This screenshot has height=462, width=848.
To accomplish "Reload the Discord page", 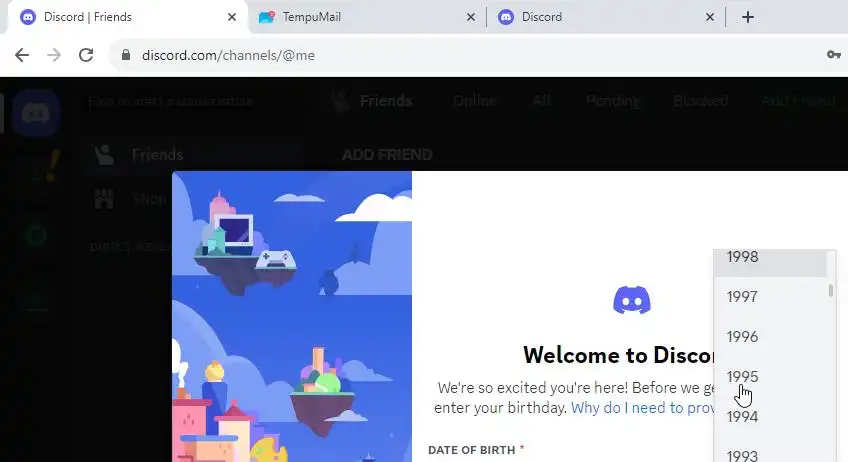I will (x=86, y=55).
